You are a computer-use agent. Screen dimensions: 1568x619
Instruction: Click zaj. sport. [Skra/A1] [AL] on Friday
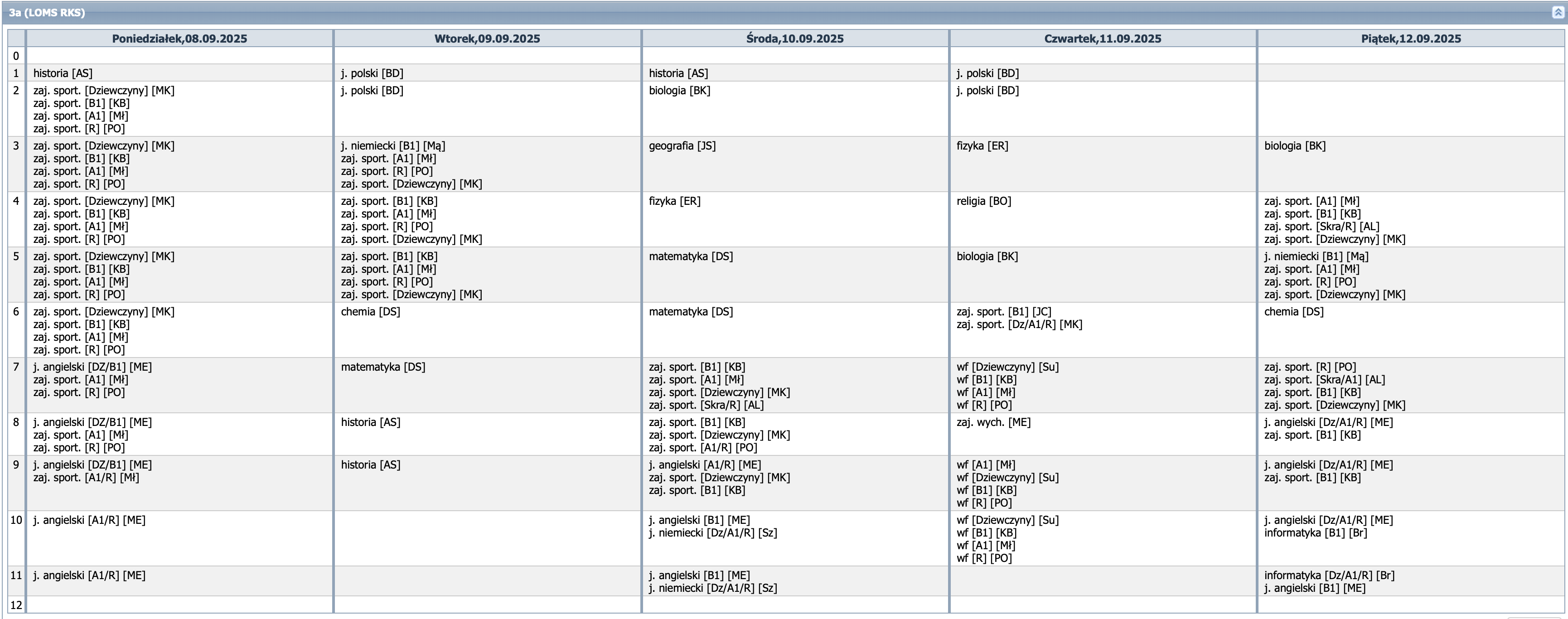click(x=1325, y=379)
